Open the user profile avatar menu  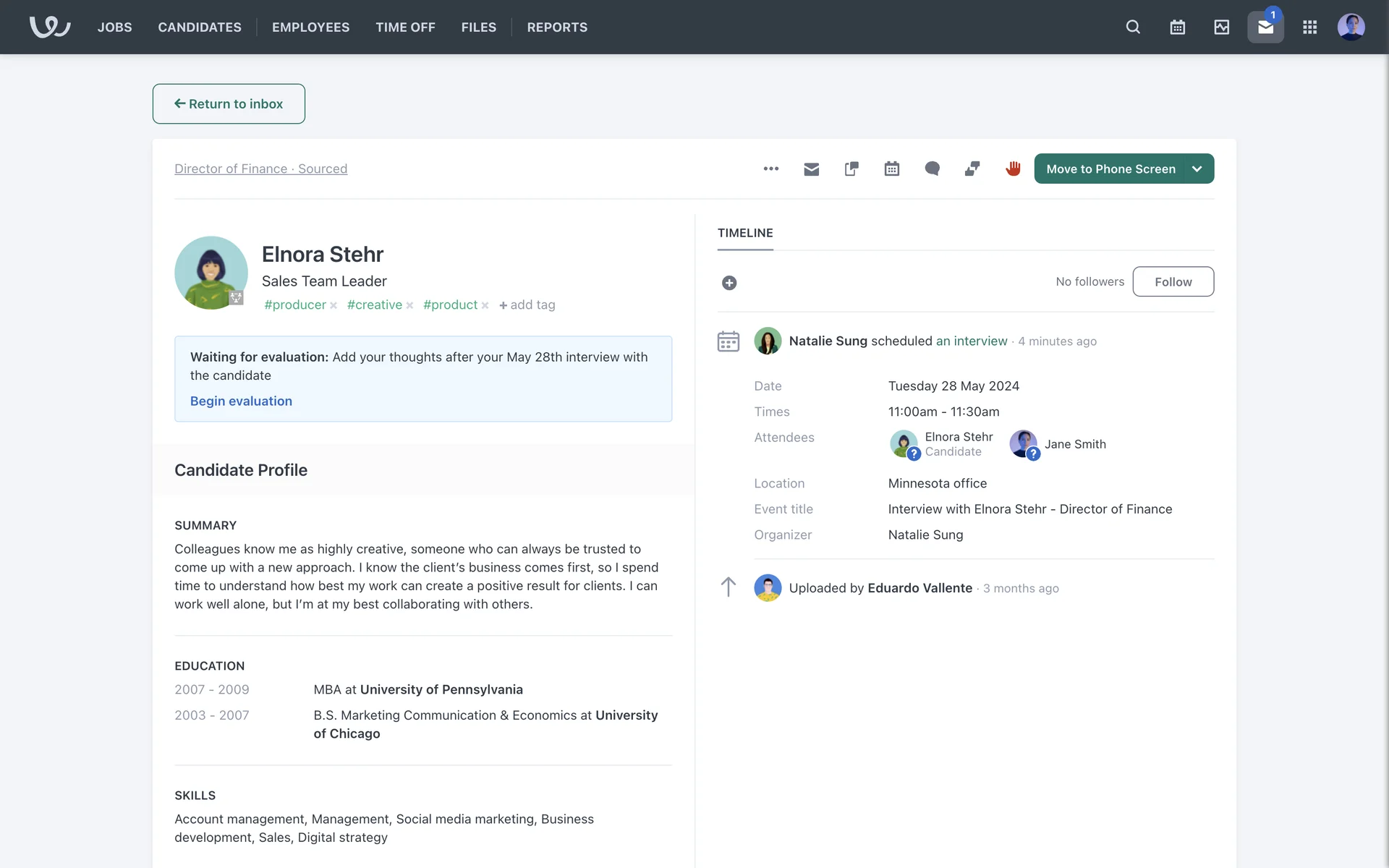tap(1351, 27)
